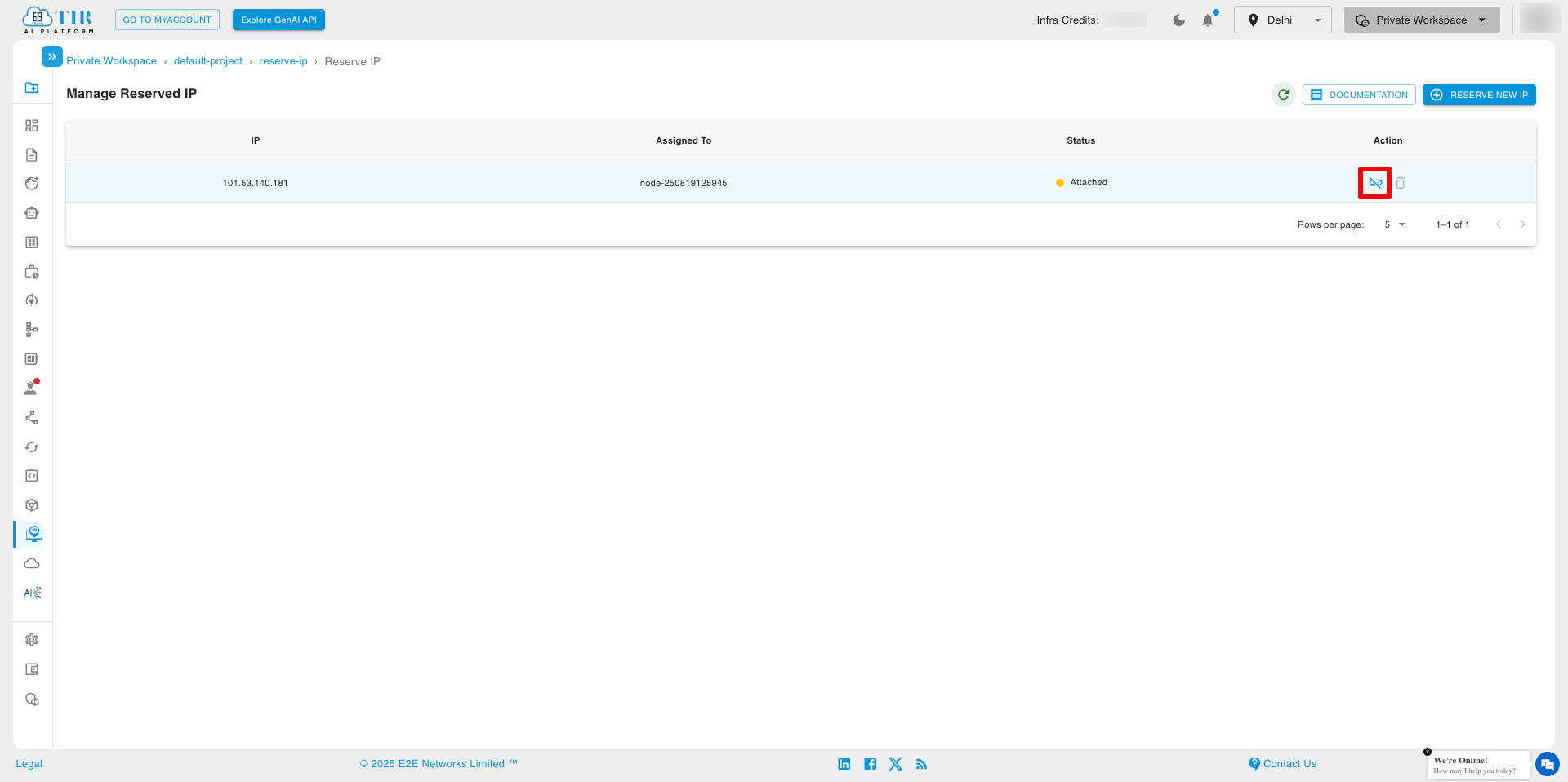This screenshot has height=782, width=1568.
Task: Click the RESERVE NEW IP button
Action: pos(1479,95)
